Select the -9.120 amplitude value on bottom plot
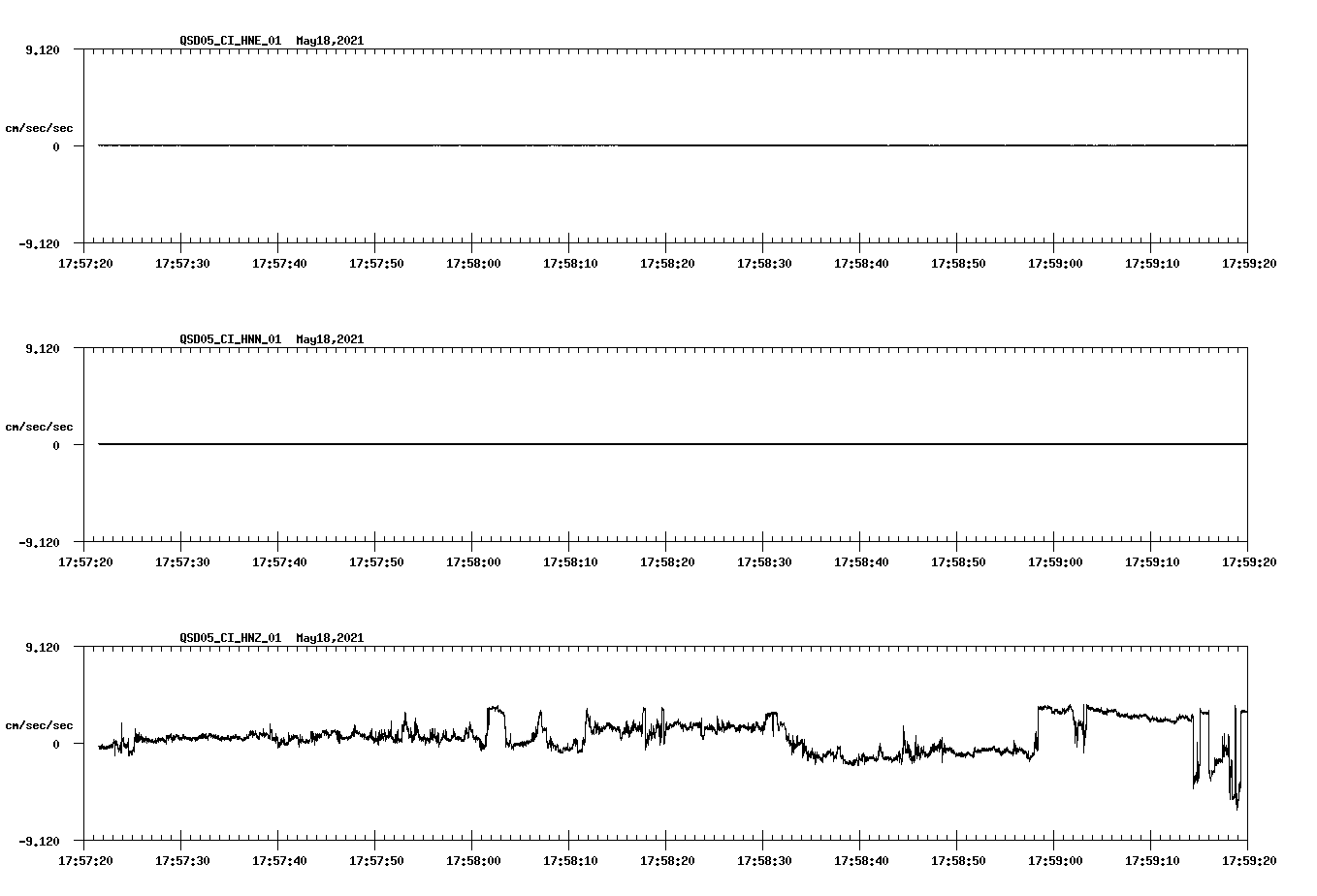The width and height of the screenshot is (1317, 896). [37, 842]
